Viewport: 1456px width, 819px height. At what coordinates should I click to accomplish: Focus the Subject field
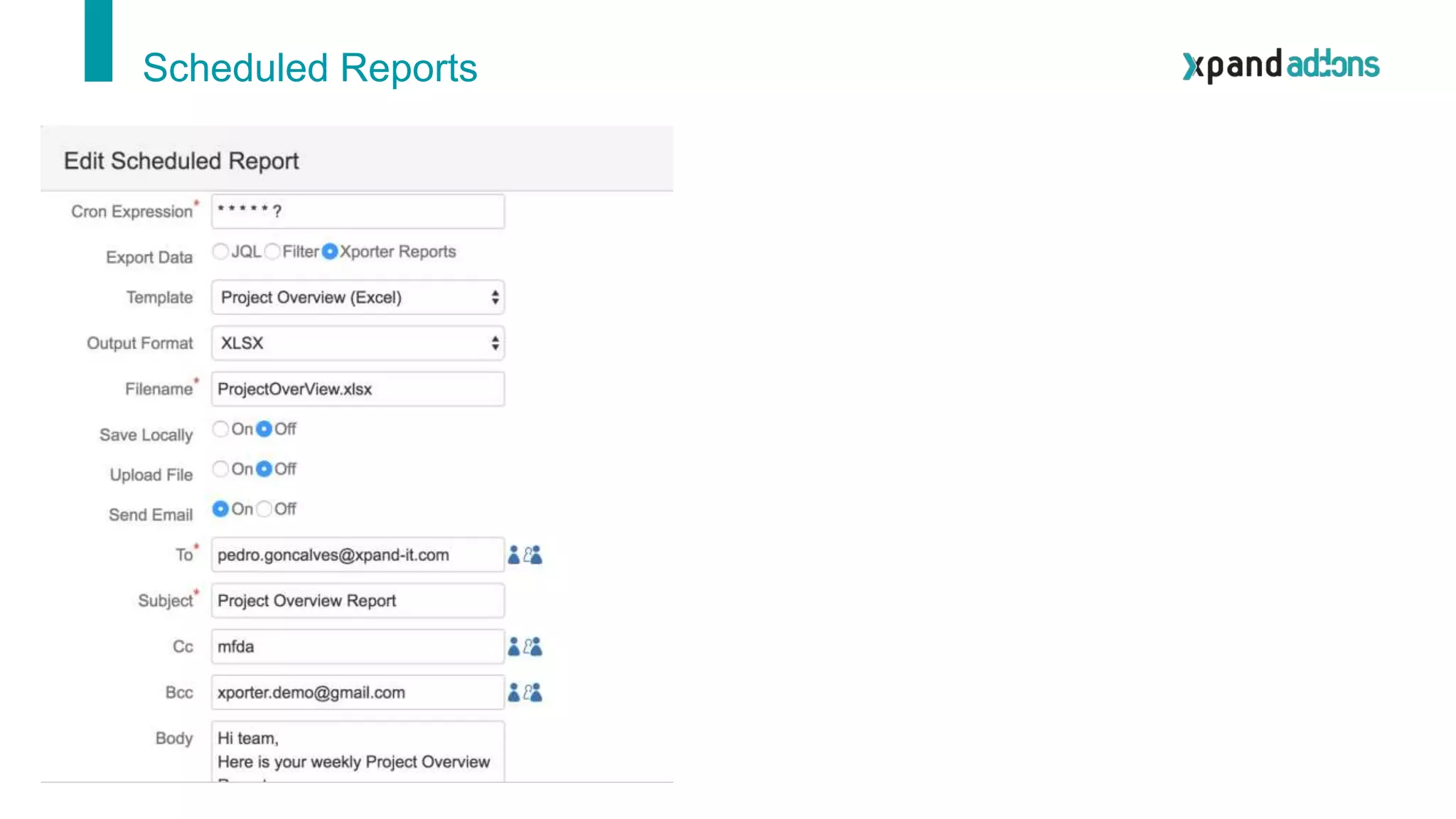coord(358,601)
